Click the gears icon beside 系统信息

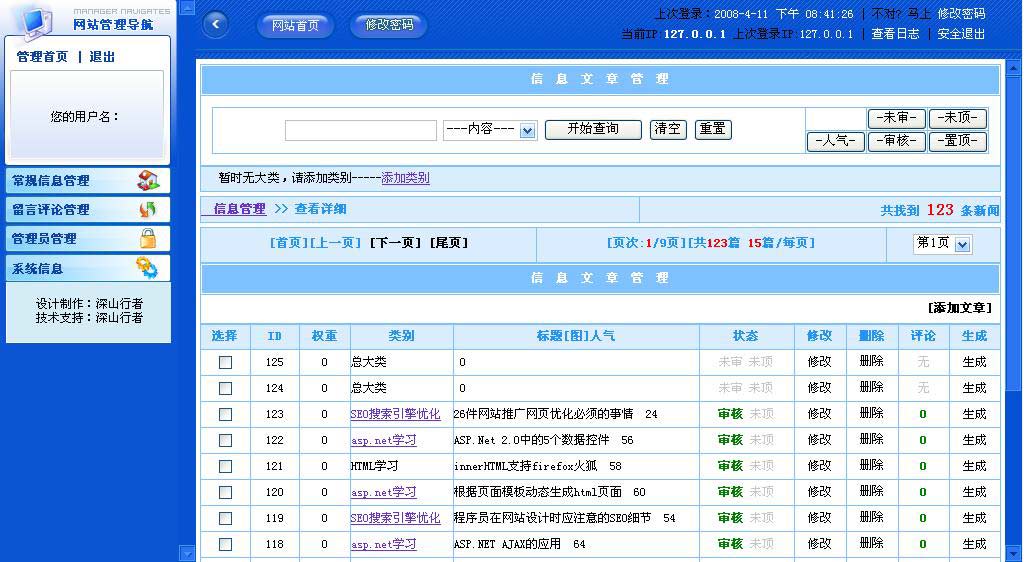click(147, 267)
